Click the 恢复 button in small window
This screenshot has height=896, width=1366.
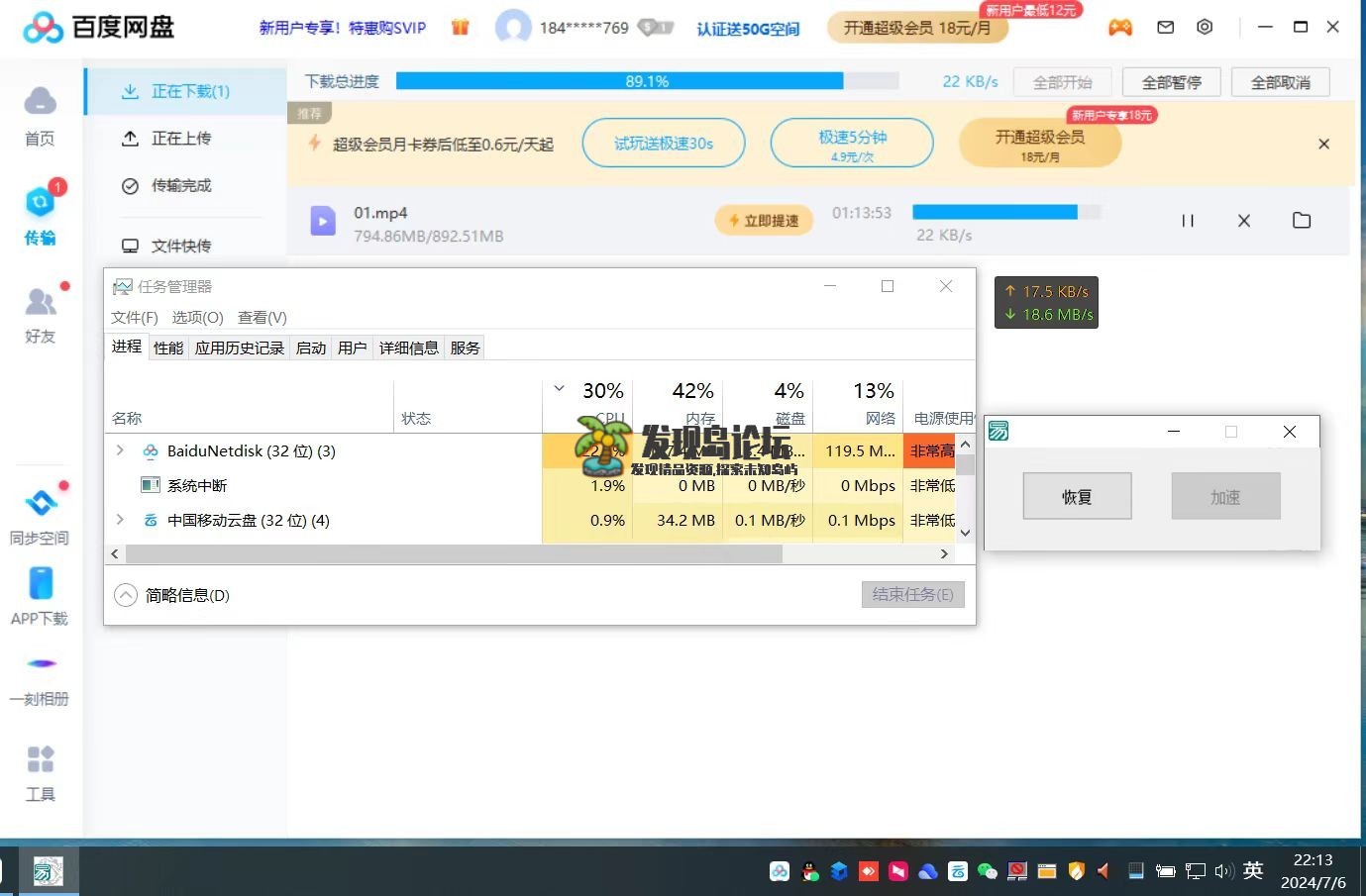pos(1077,496)
